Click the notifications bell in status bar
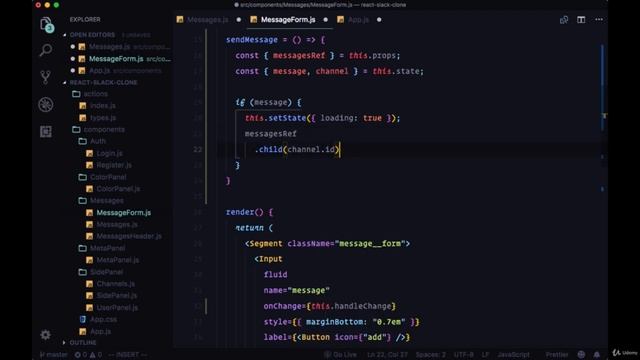The width and height of the screenshot is (640, 360). pos(597,354)
